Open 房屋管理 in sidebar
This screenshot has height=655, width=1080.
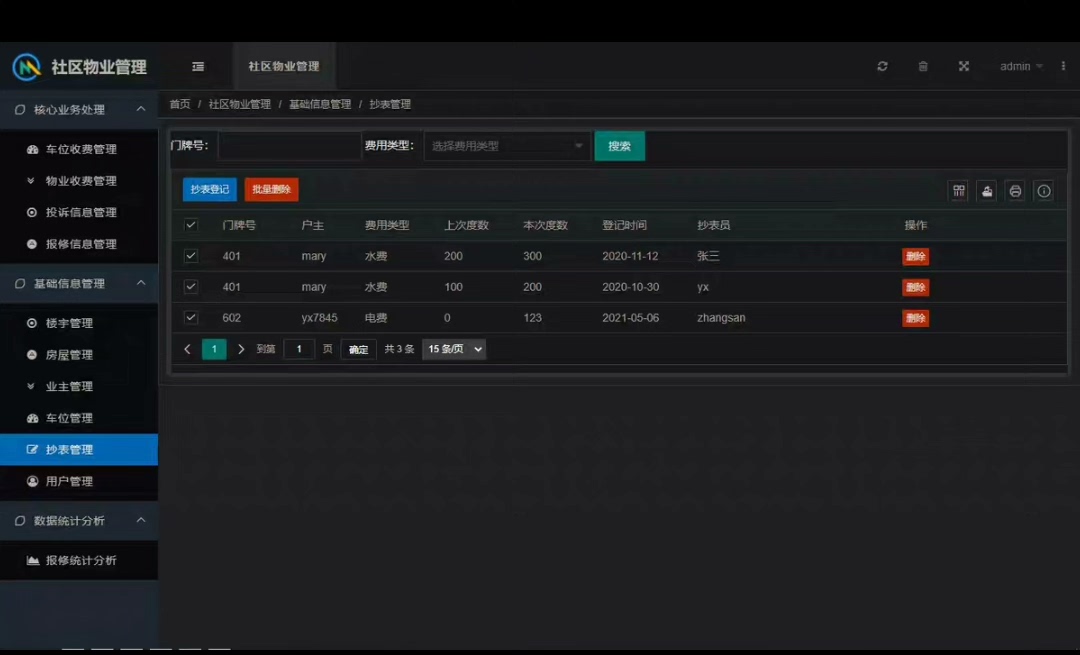[79, 355]
